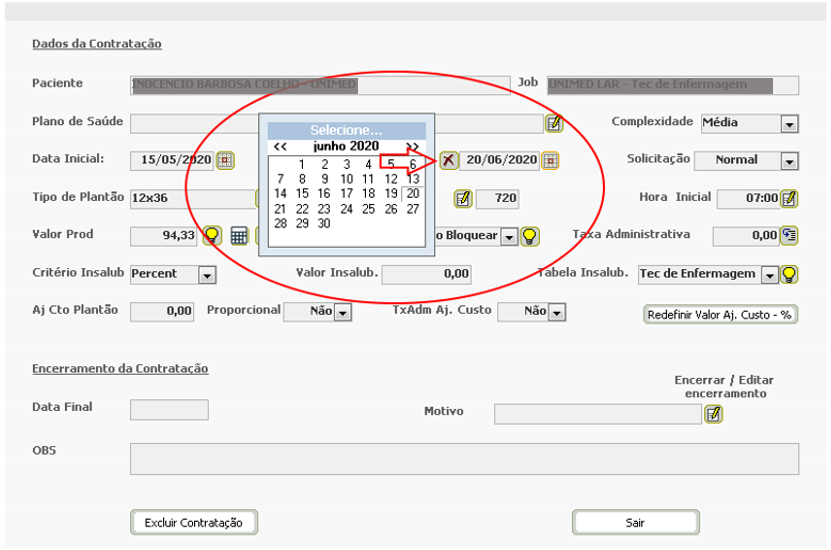
Task: Open the Critério Insalub dropdown
Action: pyautogui.click(x=207, y=275)
